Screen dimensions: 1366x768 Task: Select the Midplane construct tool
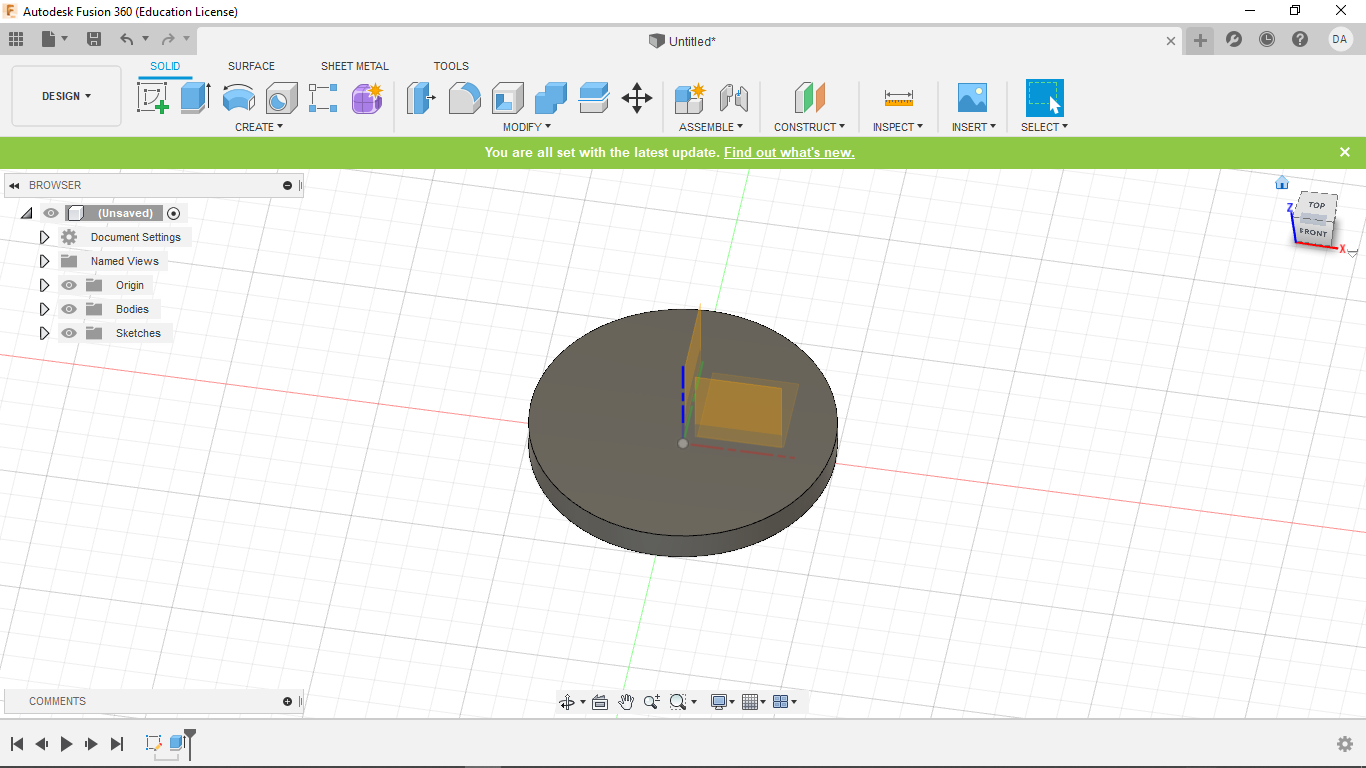tap(810, 98)
